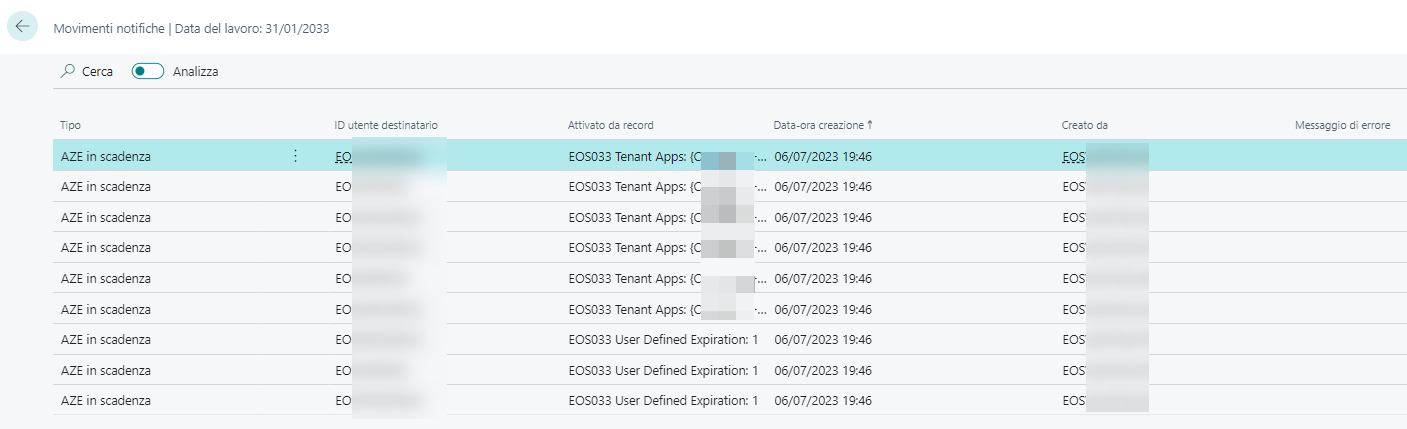Open the three-dot menu on the highlighted row
The image size is (1407, 429).
295,156
